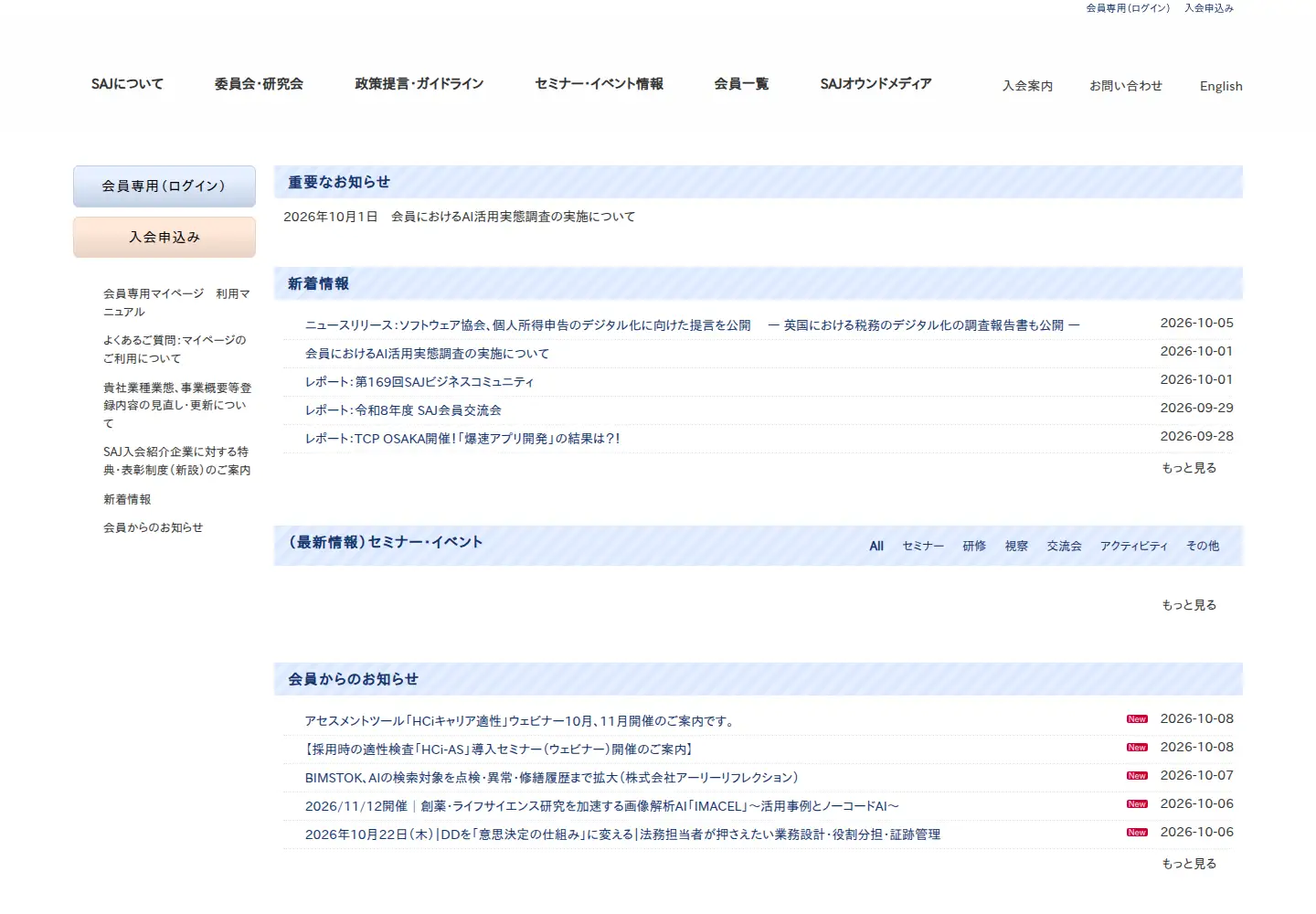Click the blue 会員専用(ログイン) sidebar button
1316x914 pixels.
tap(164, 186)
